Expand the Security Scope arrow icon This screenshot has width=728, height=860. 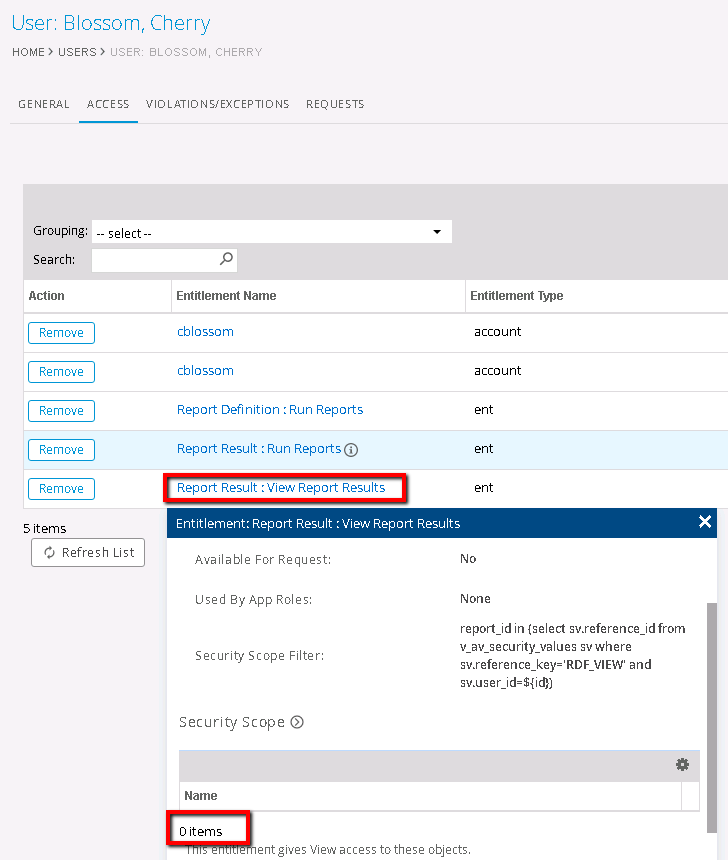297,722
